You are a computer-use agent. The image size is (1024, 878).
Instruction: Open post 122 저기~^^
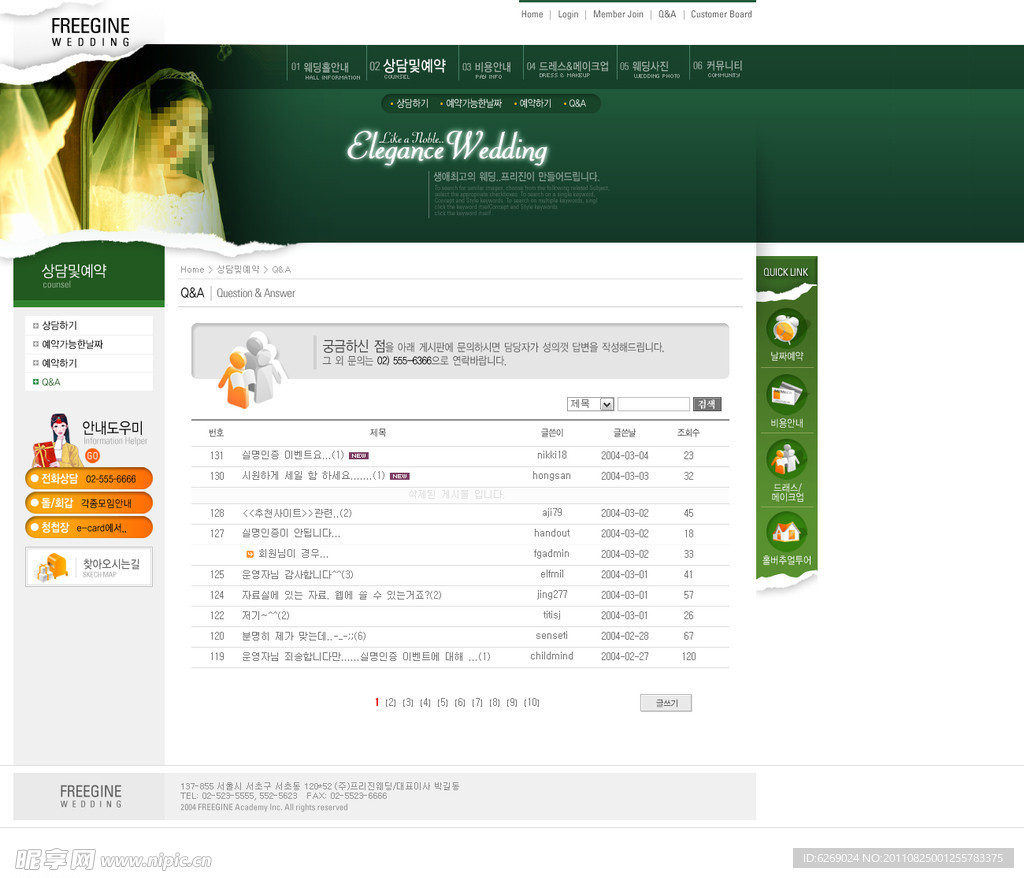click(265, 615)
